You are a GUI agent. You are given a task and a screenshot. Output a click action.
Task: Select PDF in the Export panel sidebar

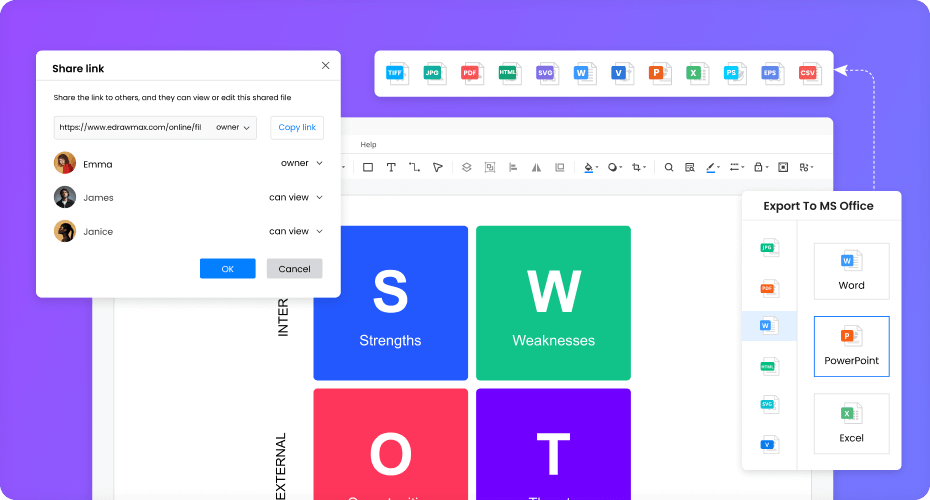click(x=769, y=289)
